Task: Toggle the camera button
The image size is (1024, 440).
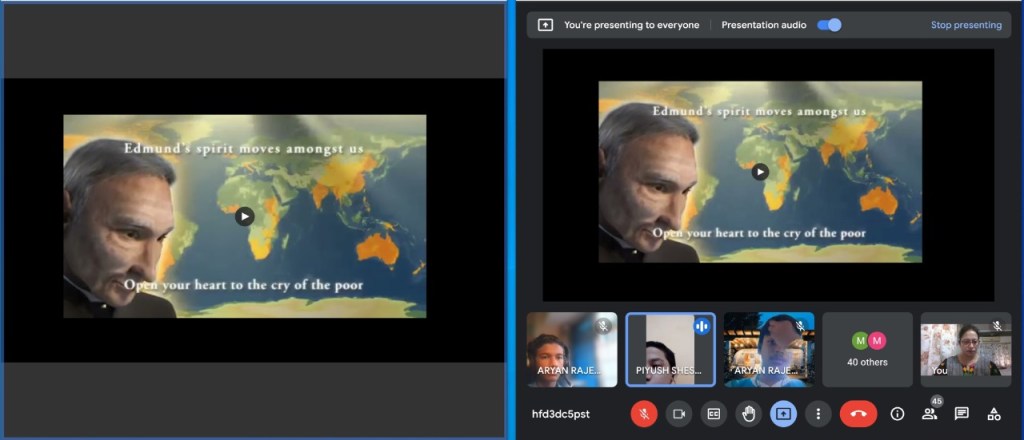Action: click(679, 413)
